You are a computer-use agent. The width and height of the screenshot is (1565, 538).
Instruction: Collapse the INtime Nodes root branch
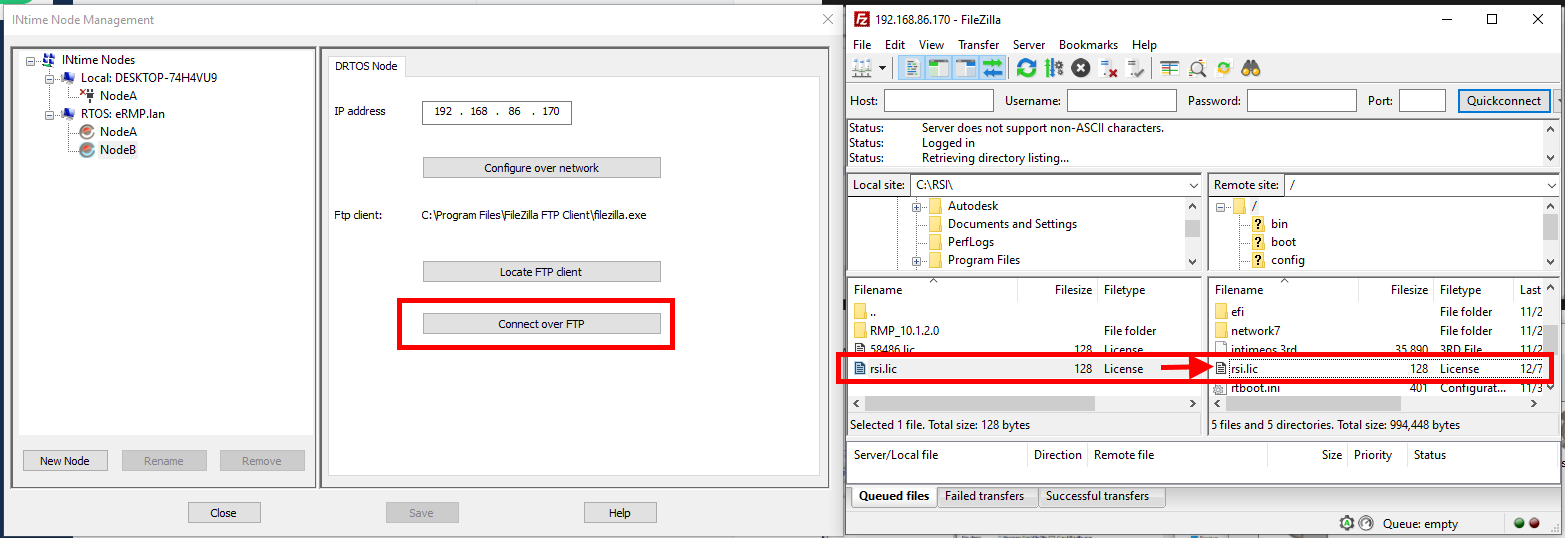(31, 60)
